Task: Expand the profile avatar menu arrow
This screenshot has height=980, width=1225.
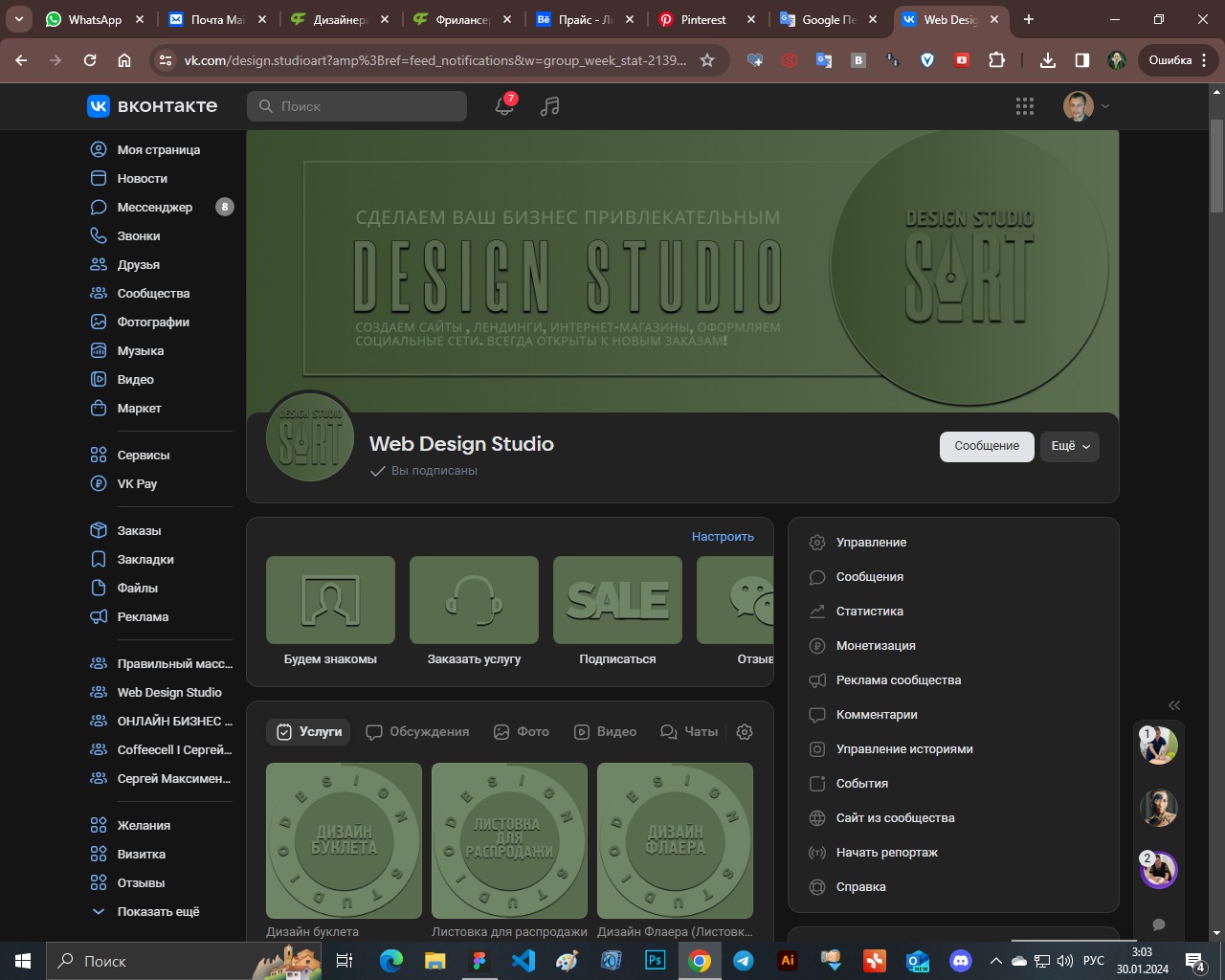Action: click(x=1105, y=106)
